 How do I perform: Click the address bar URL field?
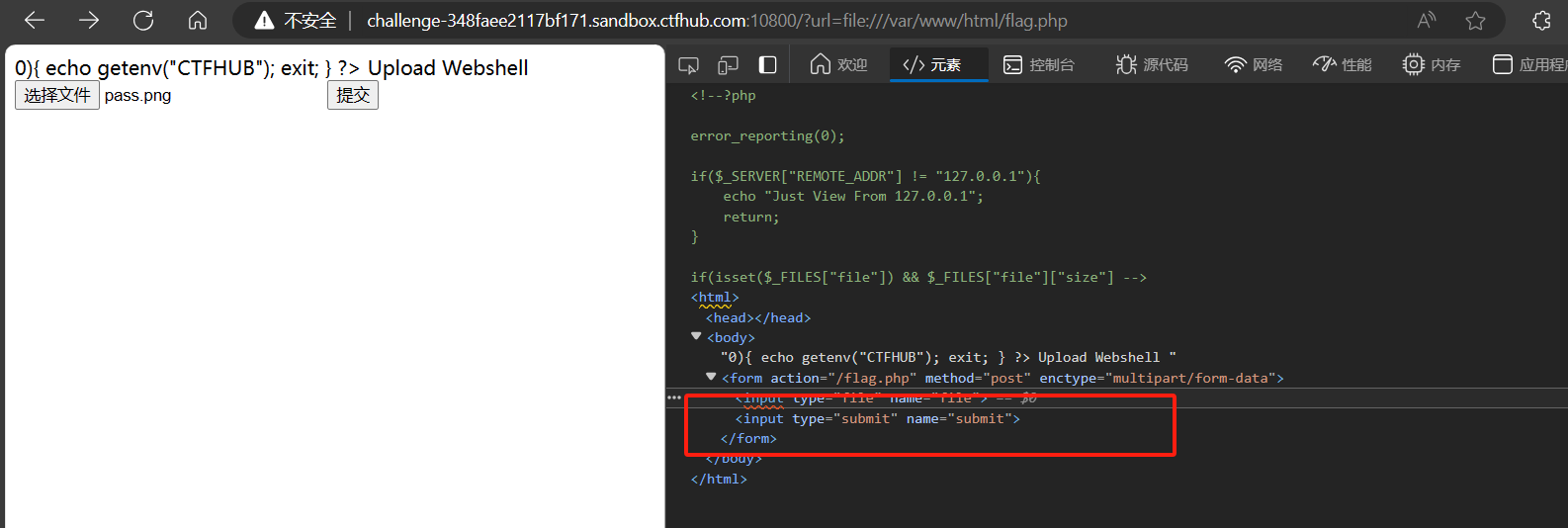(870, 21)
